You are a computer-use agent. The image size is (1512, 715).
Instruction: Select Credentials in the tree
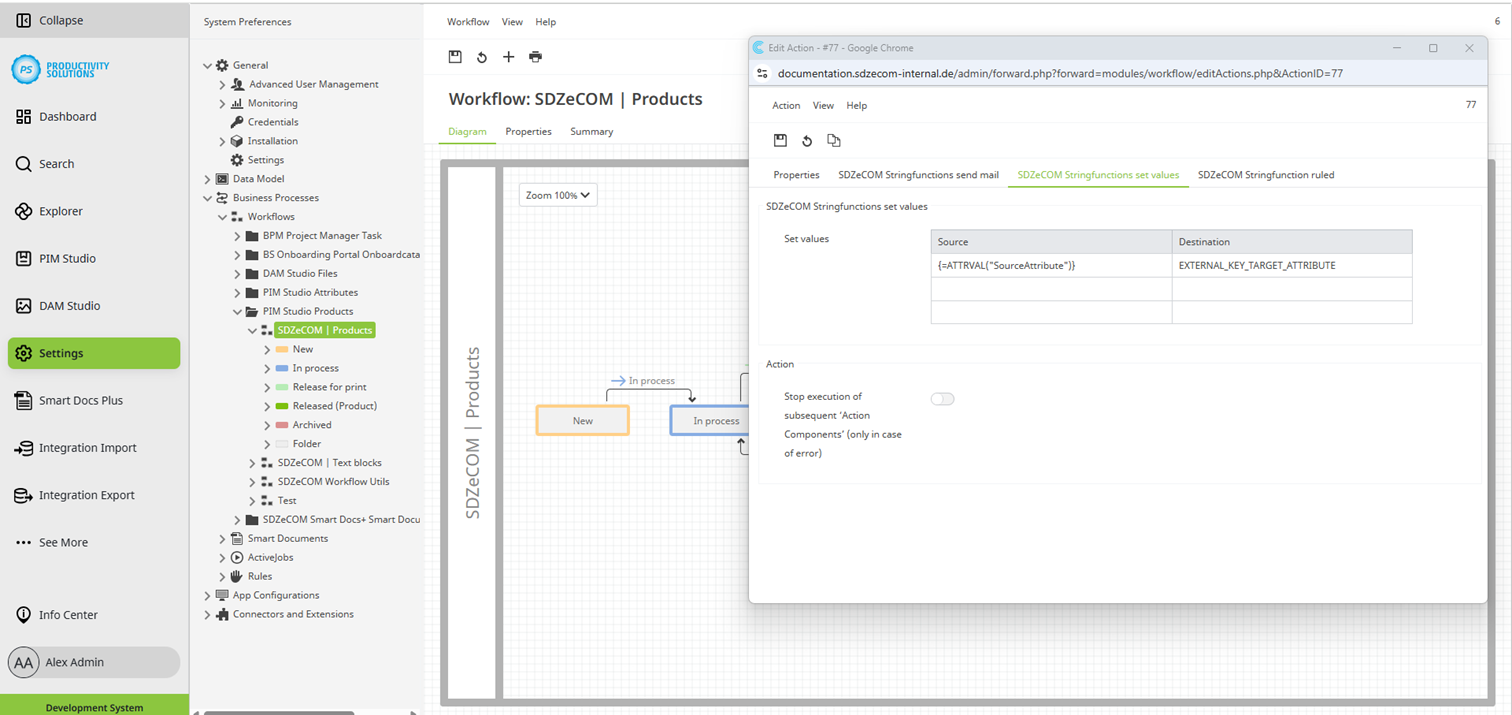pyautogui.click(x=273, y=122)
